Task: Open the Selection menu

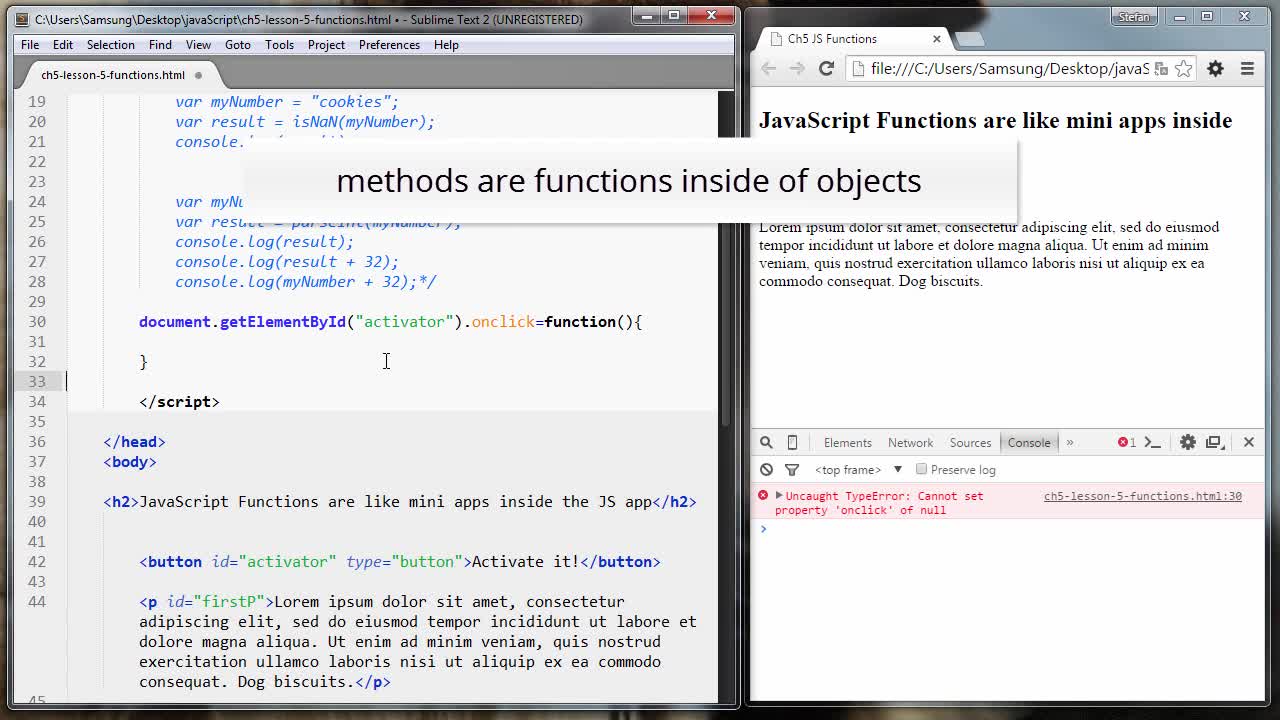Action: [110, 44]
